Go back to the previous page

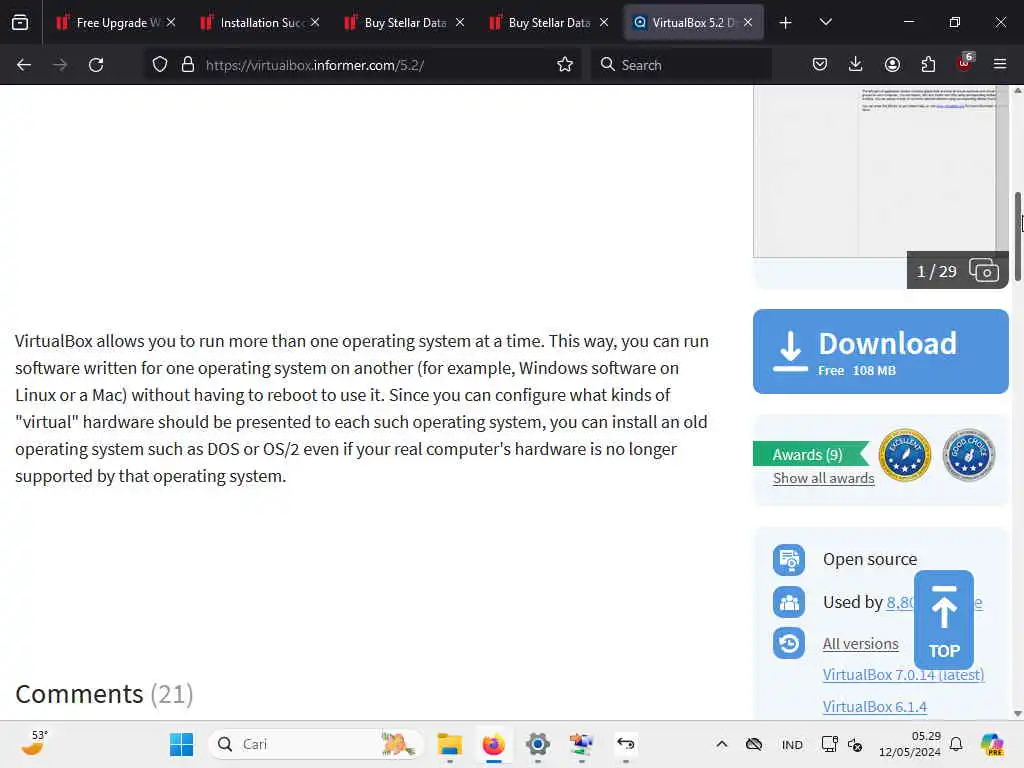(24, 65)
